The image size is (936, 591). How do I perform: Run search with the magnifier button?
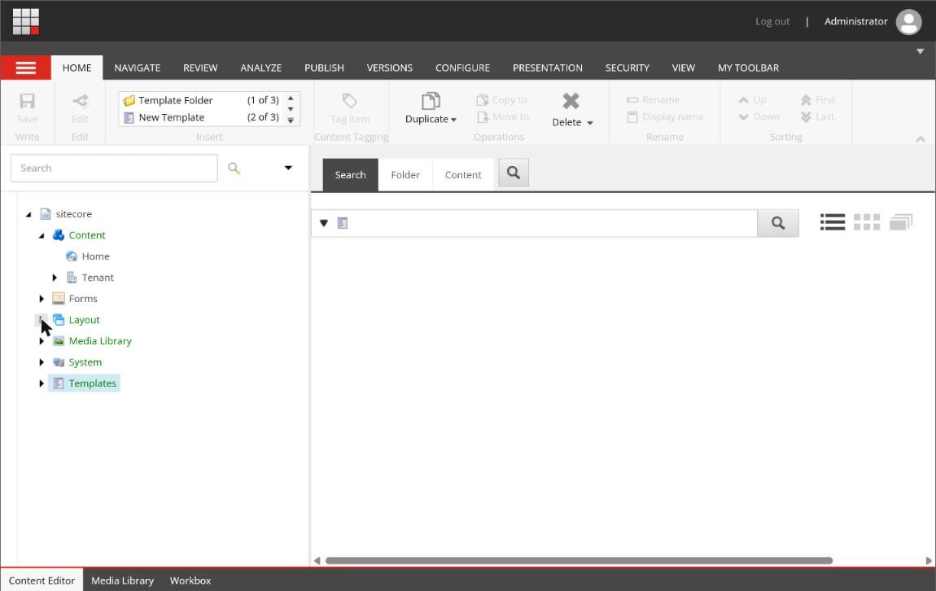pyautogui.click(x=778, y=223)
